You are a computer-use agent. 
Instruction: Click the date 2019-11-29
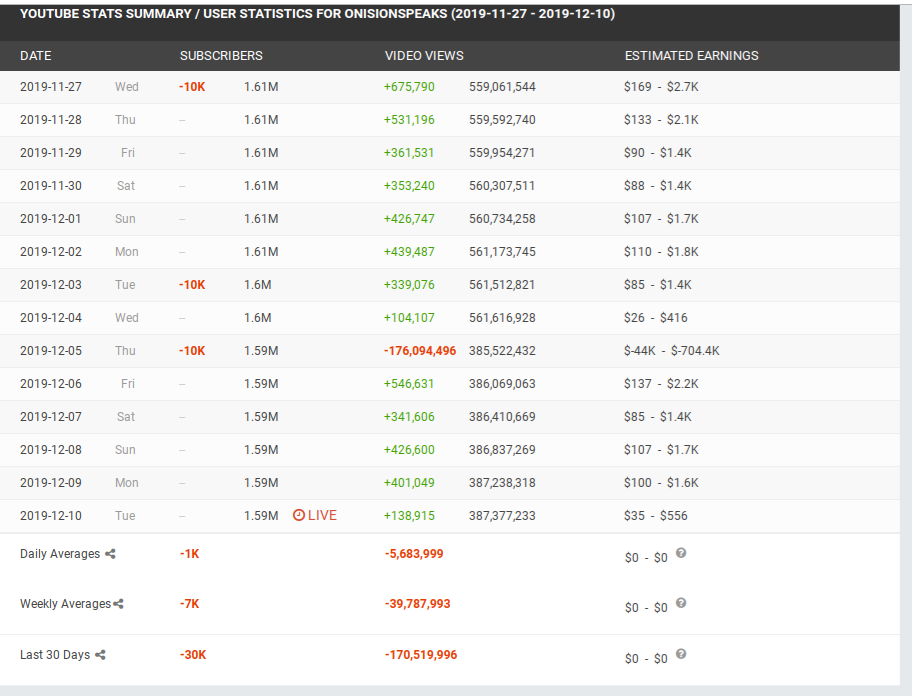click(x=51, y=153)
